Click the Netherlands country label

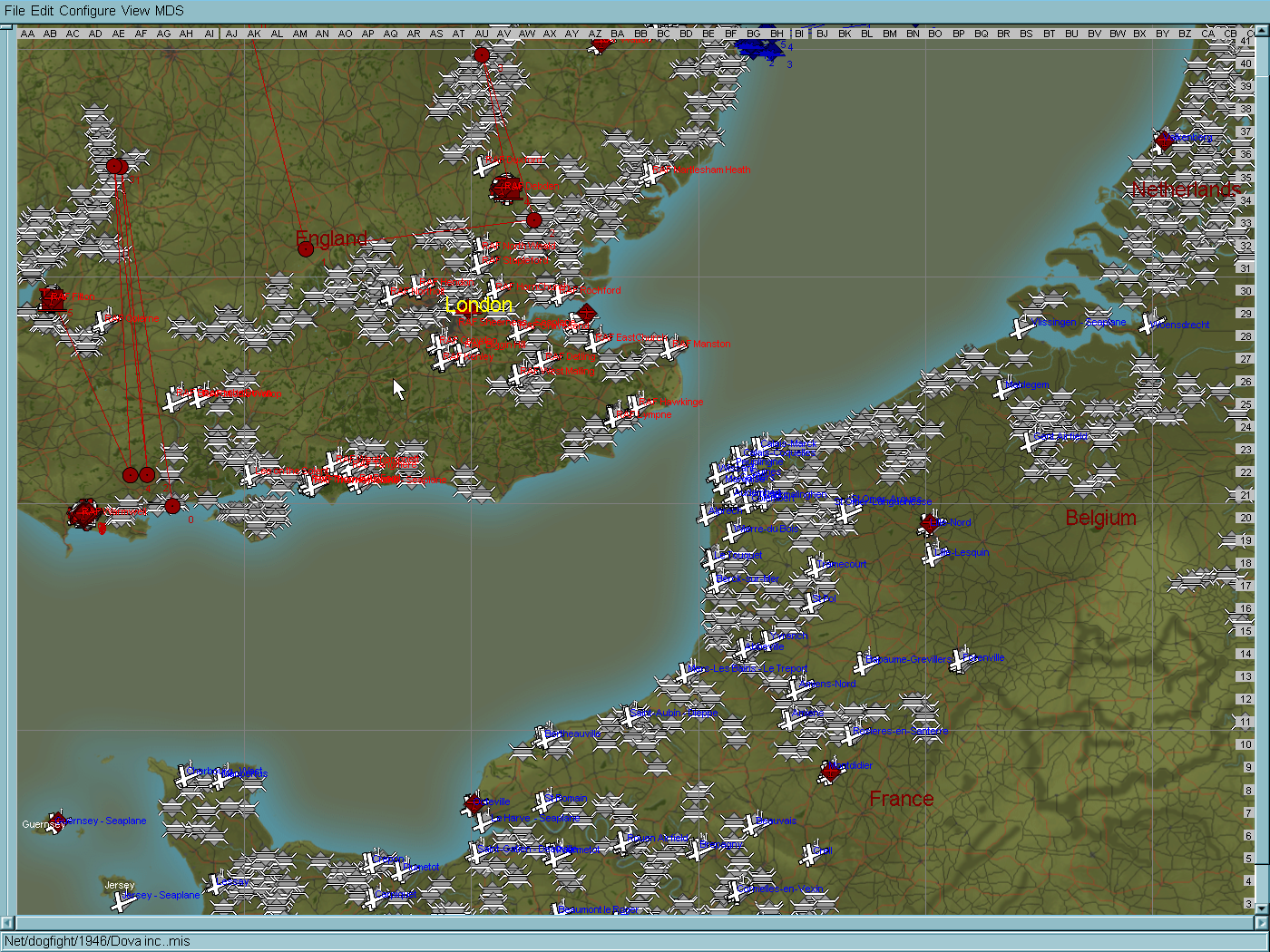[x=1186, y=189]
